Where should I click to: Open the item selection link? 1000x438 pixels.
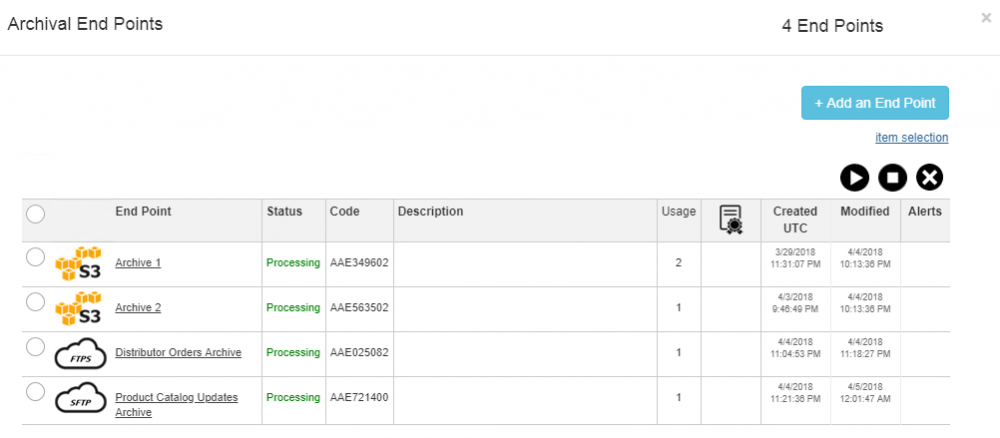[911, 138]
